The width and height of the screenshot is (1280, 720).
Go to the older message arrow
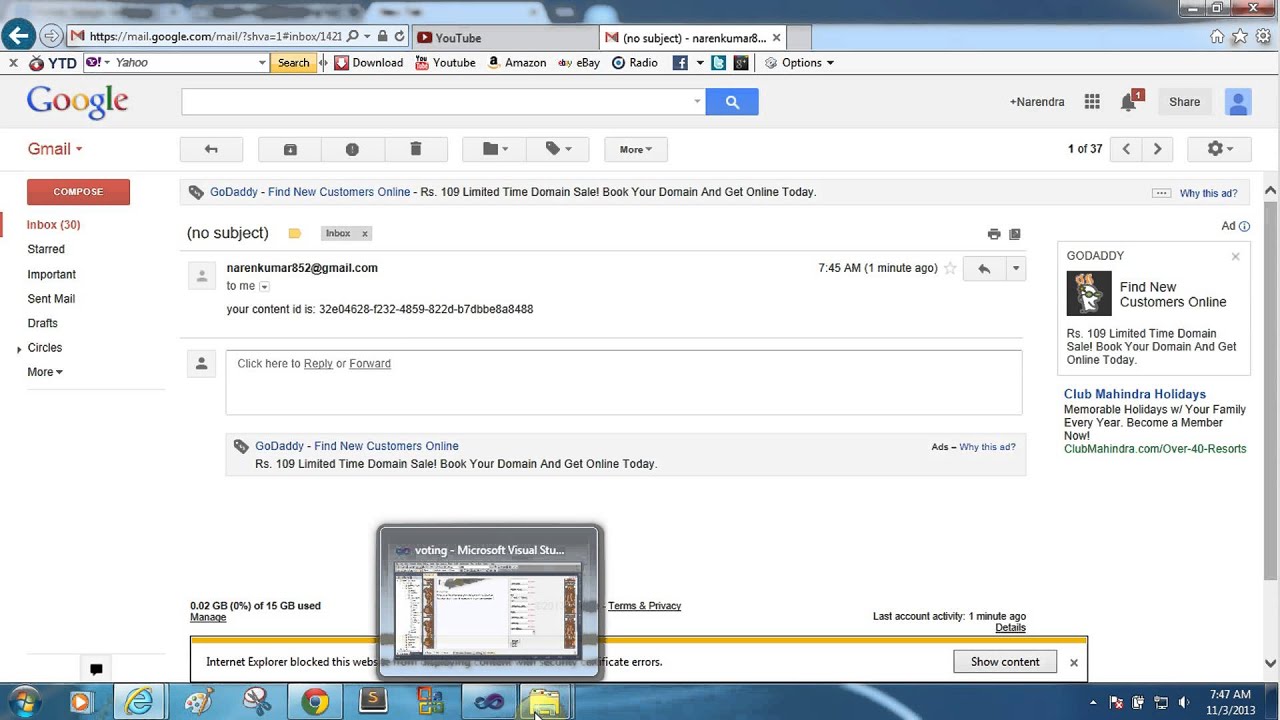(1157, 149)
